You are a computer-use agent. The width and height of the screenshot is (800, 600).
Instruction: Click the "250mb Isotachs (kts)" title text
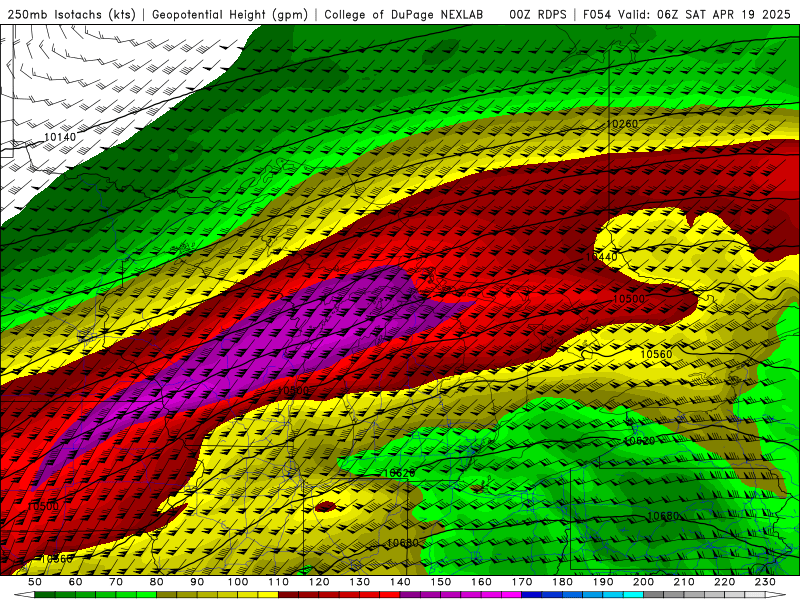72,15
